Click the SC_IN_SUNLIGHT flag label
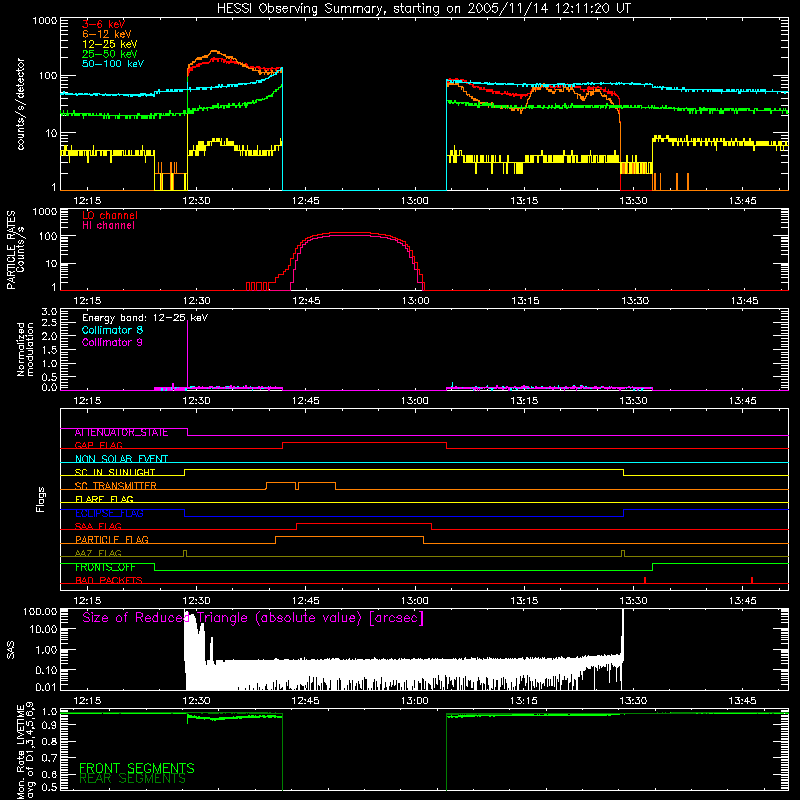 [x=115, y=472]
